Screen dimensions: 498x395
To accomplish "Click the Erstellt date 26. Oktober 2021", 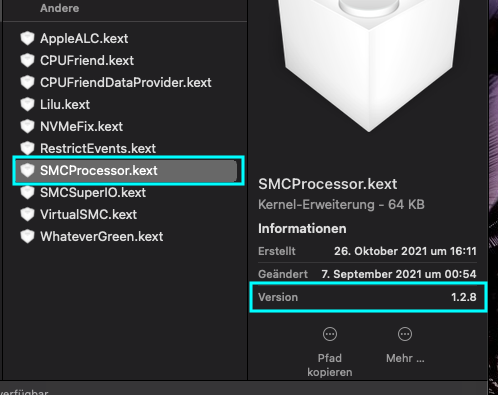I will click(405, 251).
